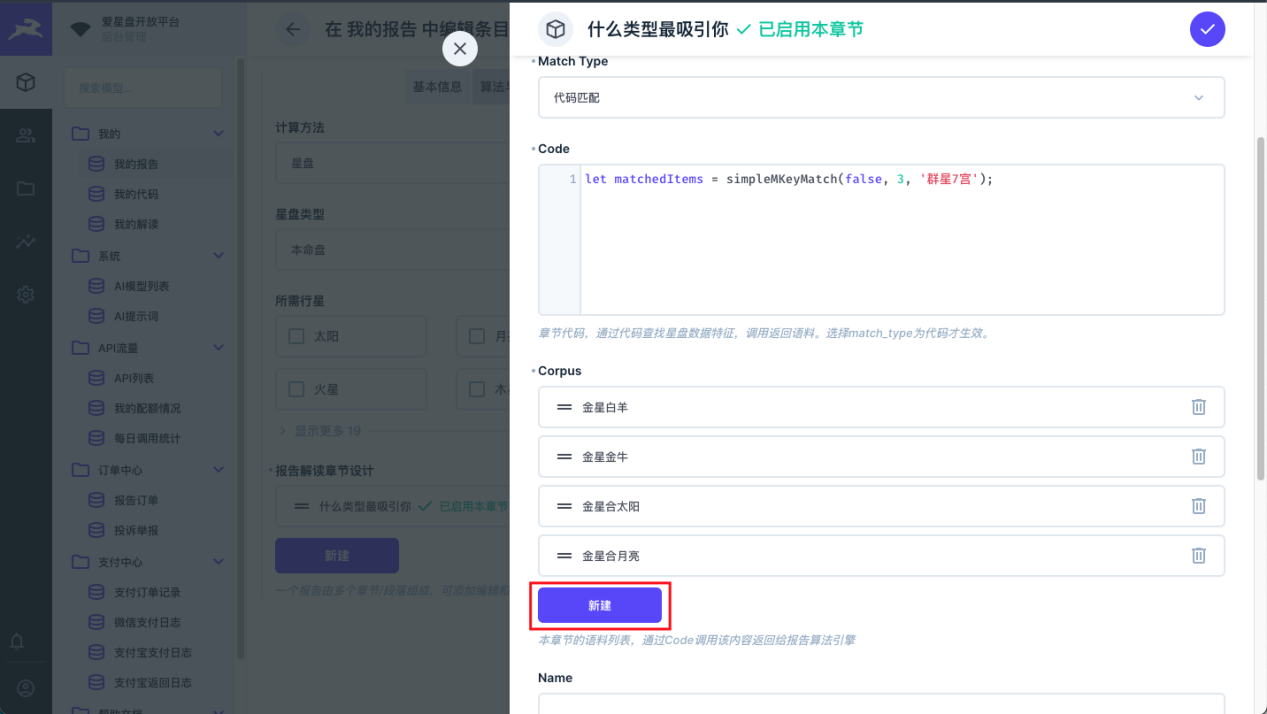Open 我的代码 in the sidebar
1267x714 pixels.
[x=136, y=194]
